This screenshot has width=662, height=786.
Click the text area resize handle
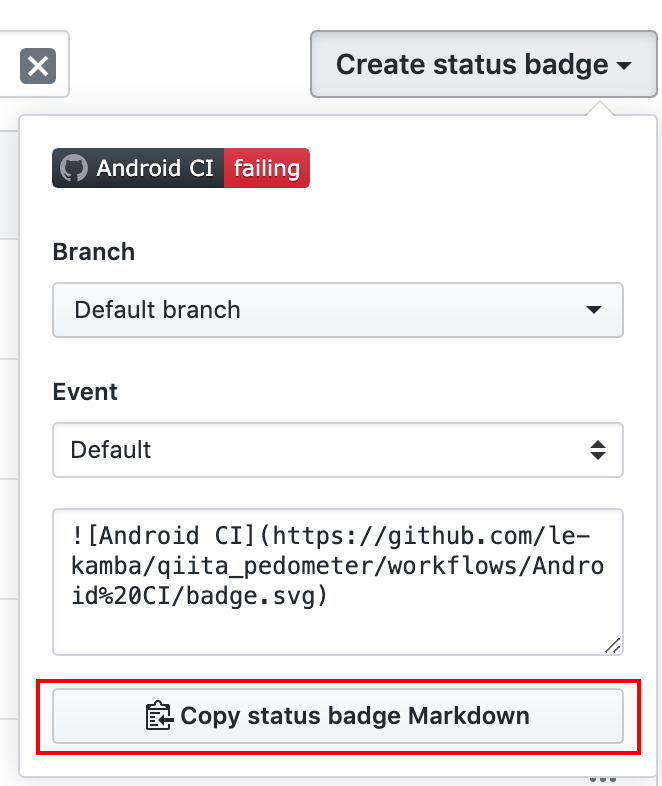point(613,646)
